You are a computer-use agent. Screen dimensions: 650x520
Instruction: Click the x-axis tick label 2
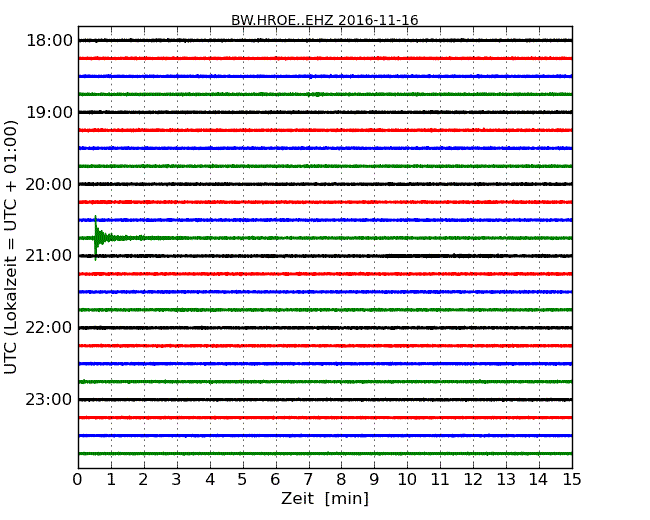point(144,480)
